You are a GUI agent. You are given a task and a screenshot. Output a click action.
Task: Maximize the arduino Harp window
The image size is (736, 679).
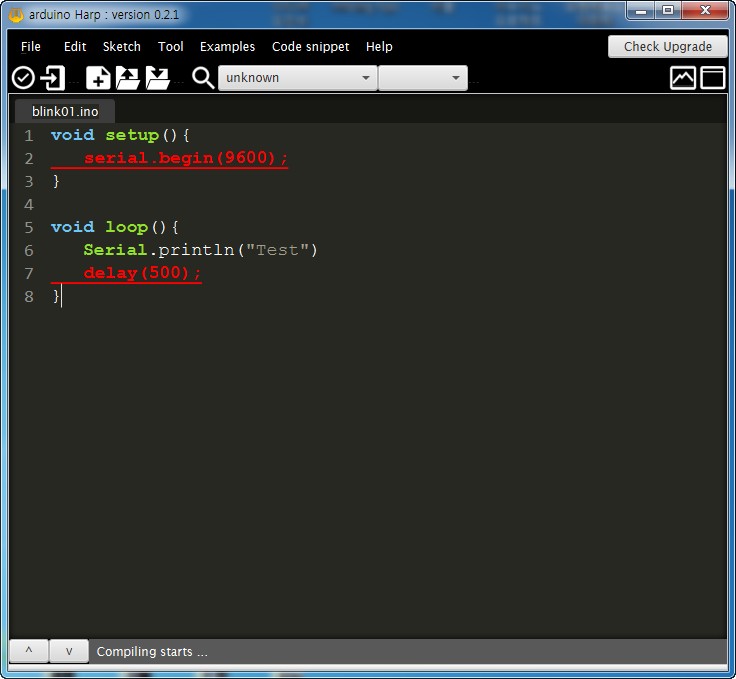[x=668, y=10]
